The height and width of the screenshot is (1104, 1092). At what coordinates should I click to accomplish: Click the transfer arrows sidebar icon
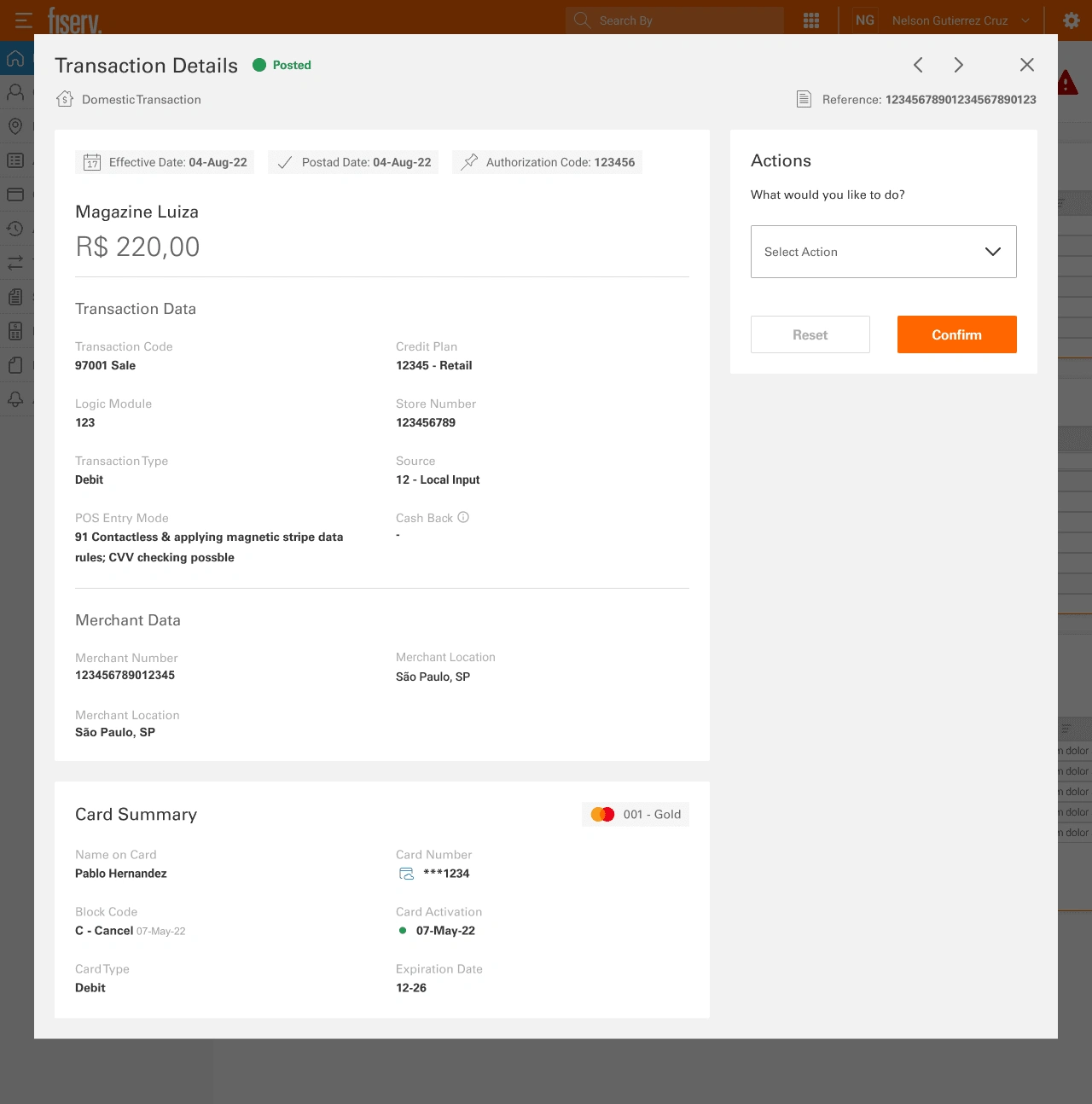(15, 263)
